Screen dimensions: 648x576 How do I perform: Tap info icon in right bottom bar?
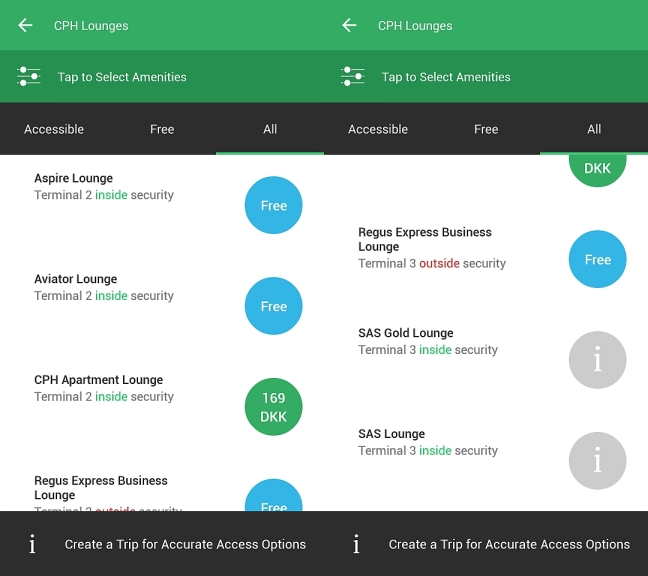pos(356,544)
